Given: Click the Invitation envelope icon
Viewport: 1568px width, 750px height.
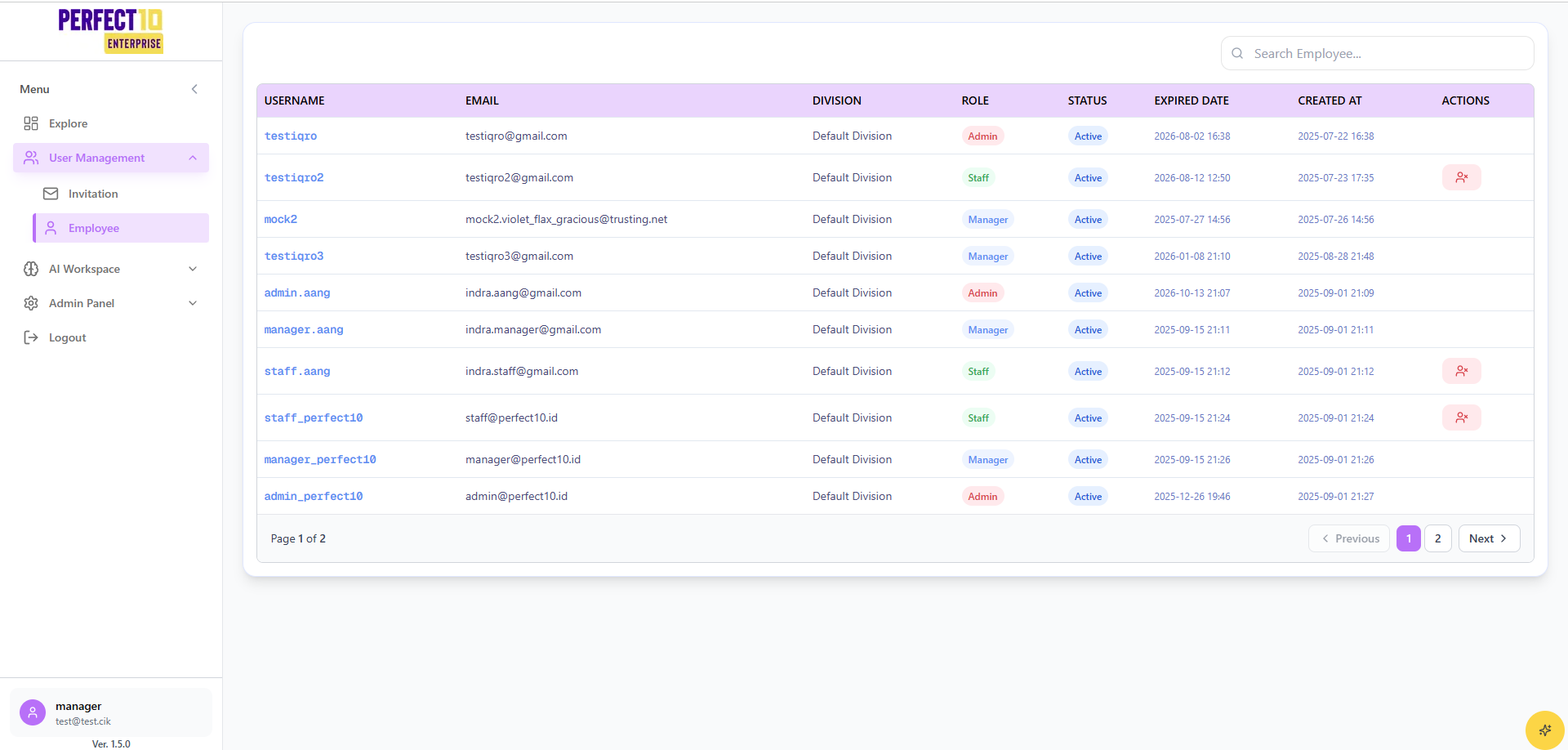Looking at the screenshot, I should [51, 194].
